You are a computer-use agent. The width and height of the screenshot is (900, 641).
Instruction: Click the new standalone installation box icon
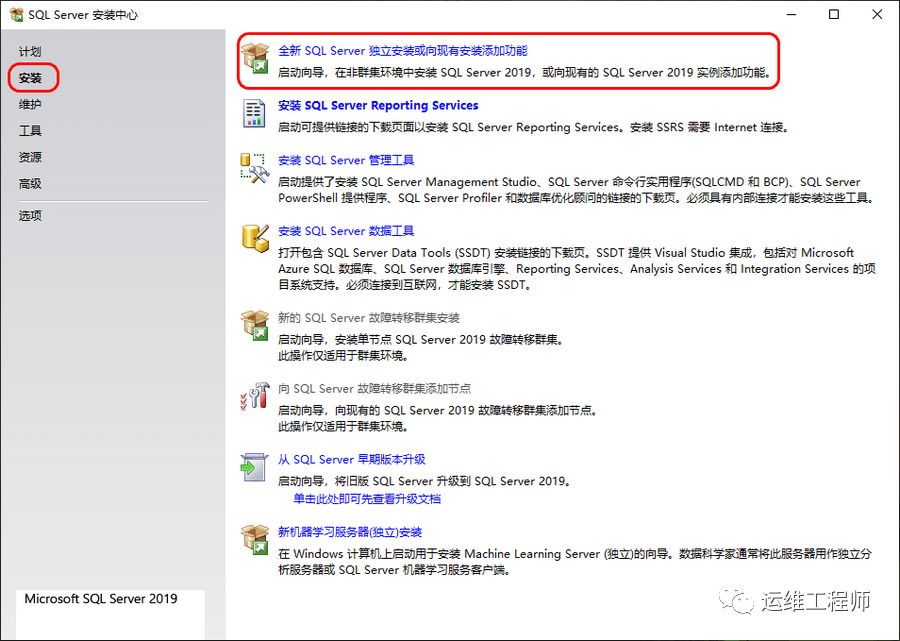(255, 59)
